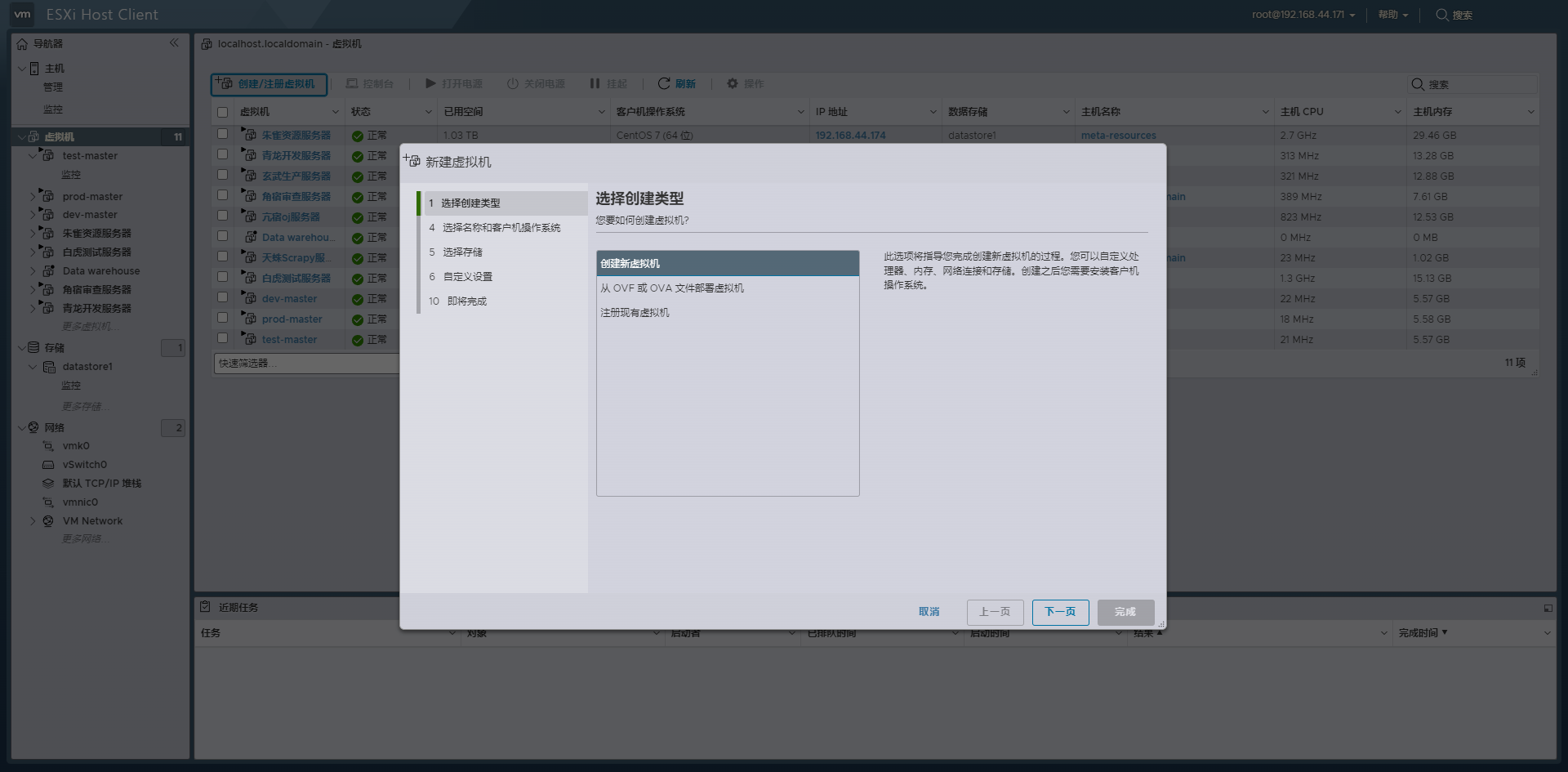Click the search magnifier icon in top bar
The width and height of the screenshot is (1568, 772).
coord(1442,15)
